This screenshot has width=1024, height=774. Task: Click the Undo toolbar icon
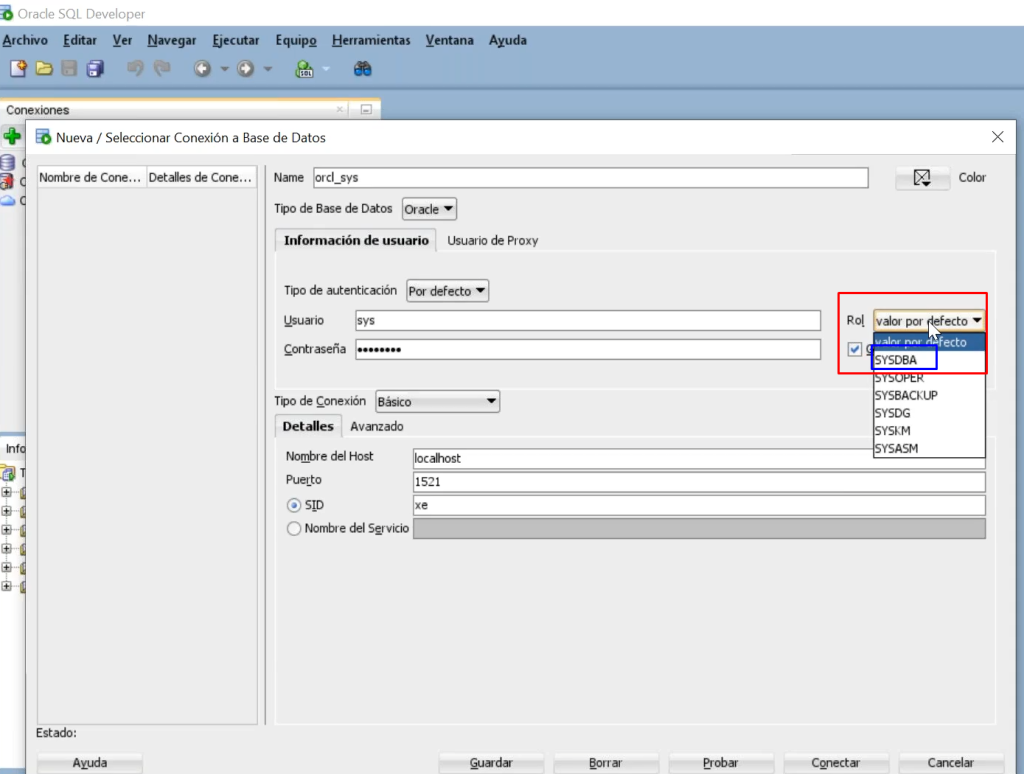pyautogui.click(x=135, y=68)
